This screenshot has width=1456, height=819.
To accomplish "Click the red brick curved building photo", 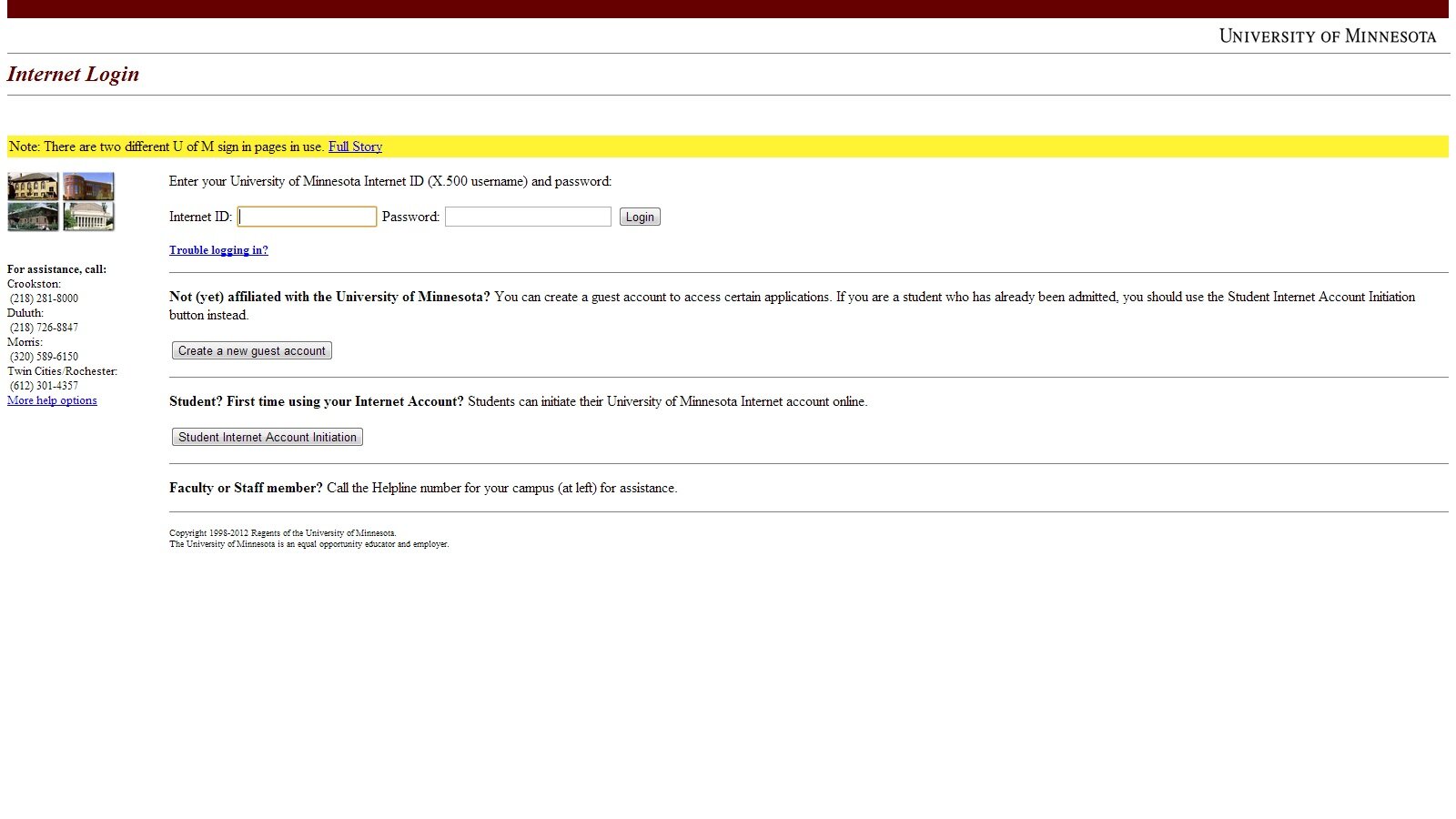I will [88, 187].
